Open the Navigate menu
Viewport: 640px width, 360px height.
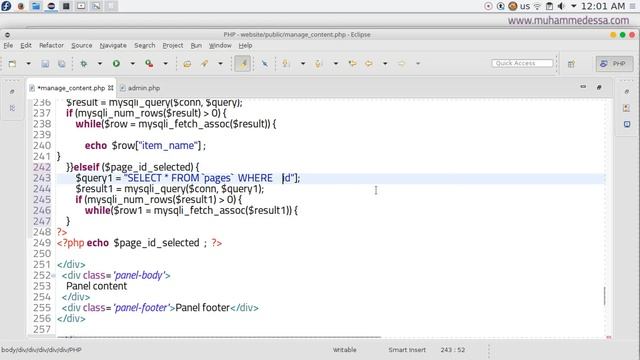pos(113,45)
